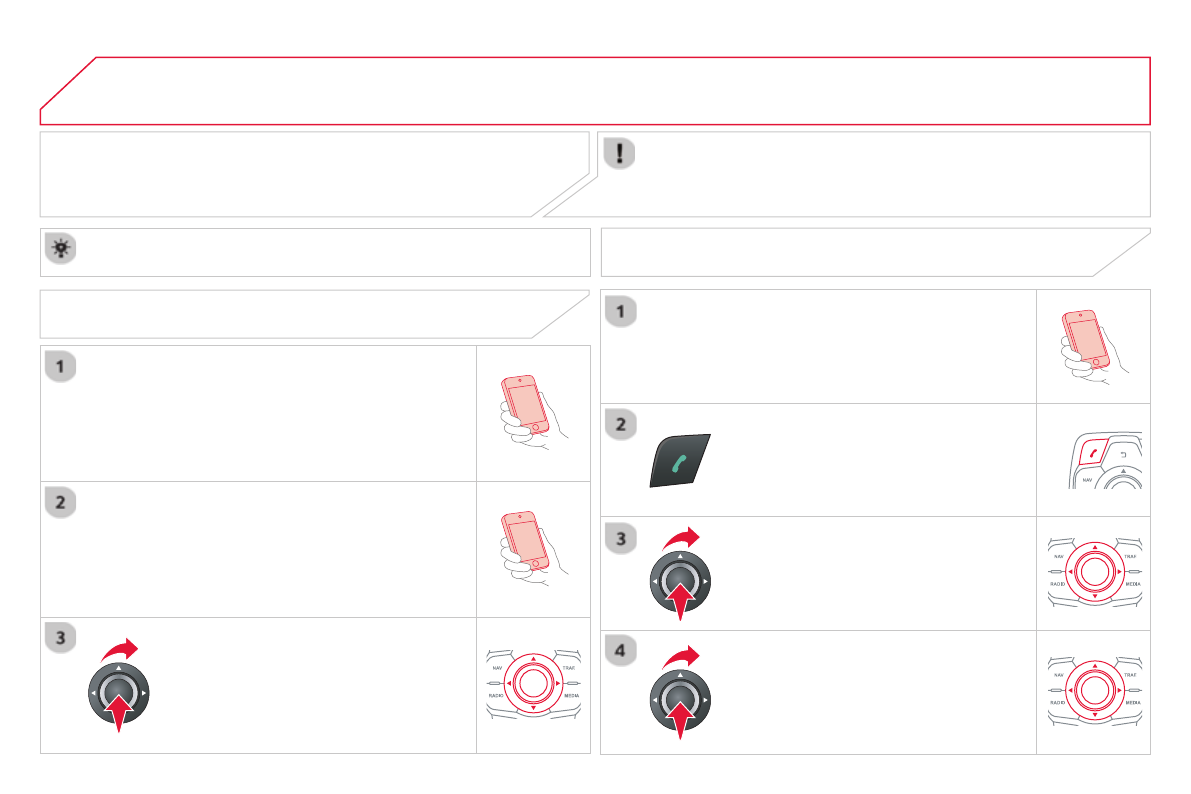This screenshot has height=794, width=1191.
Task: Click rotary knob in step 3 of four-step procedure
Action: pyautogui.click(x=680, y=581)
